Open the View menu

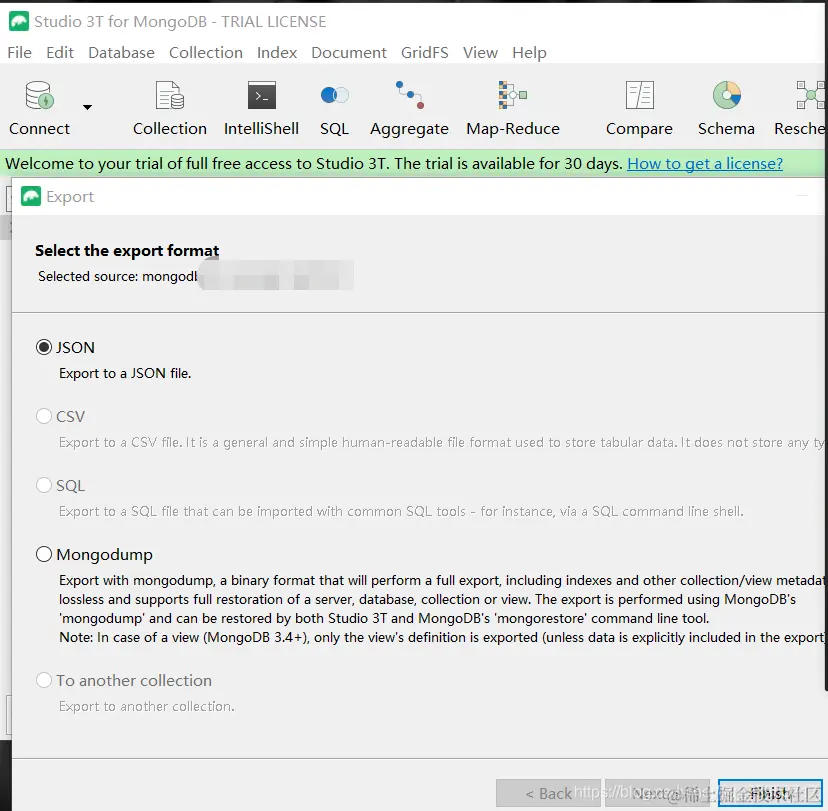pos(481,53)
